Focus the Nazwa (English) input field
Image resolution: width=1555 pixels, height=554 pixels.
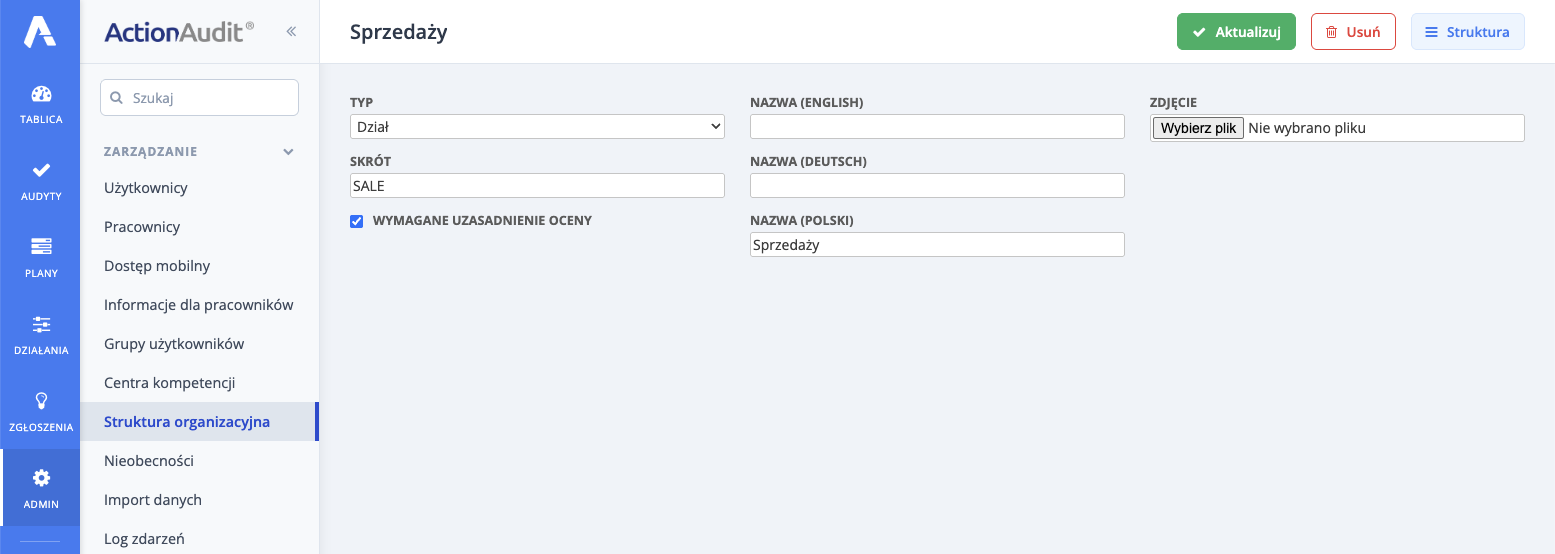pos(937,126)
